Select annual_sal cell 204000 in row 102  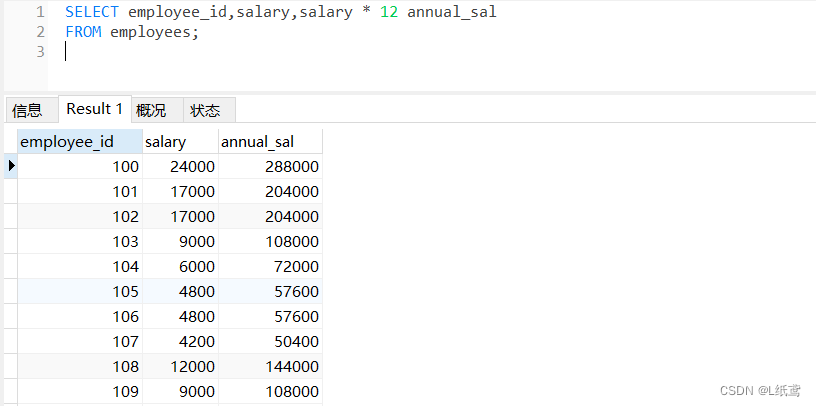tap(270, 217)
